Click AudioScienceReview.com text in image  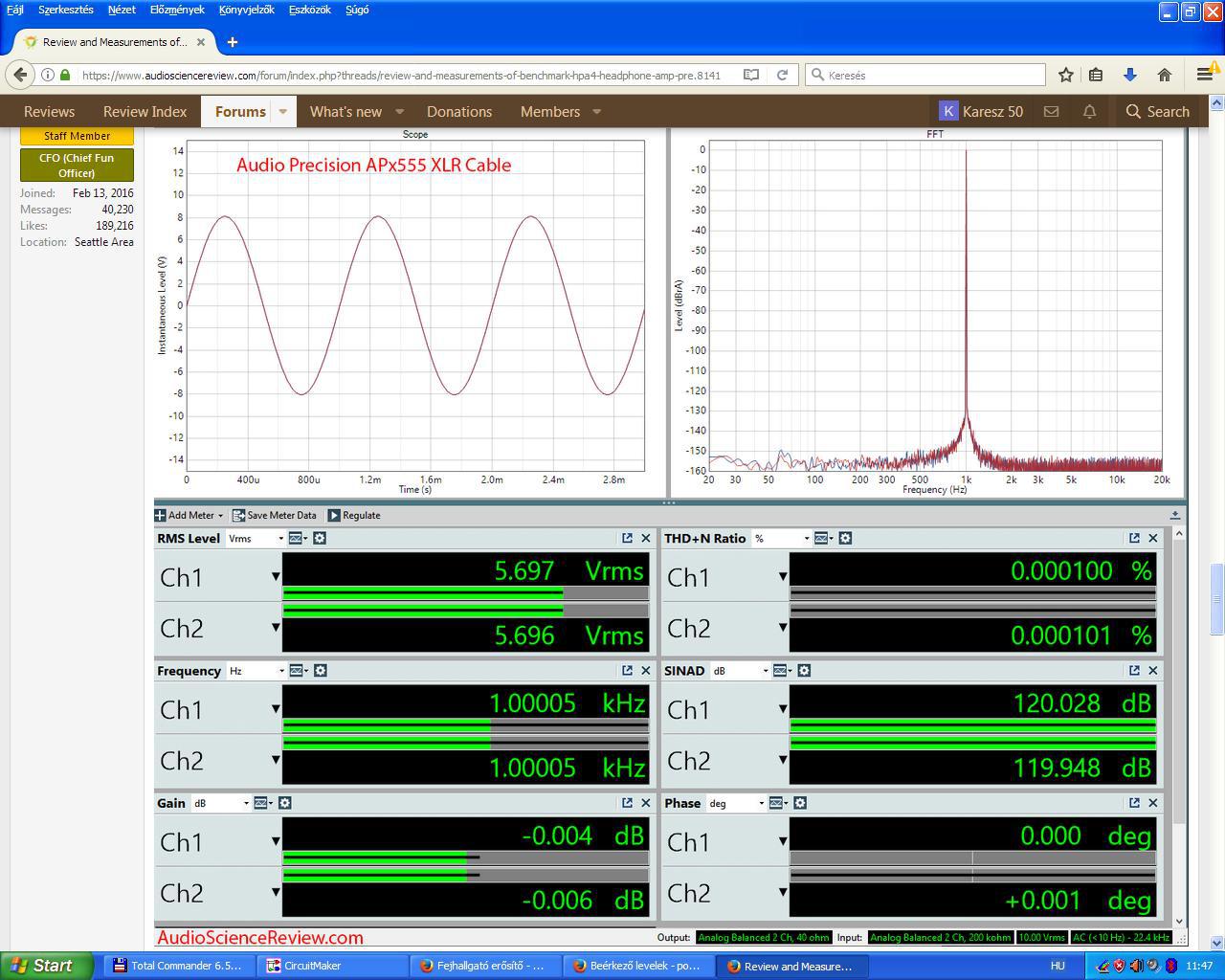click(260, 938)
